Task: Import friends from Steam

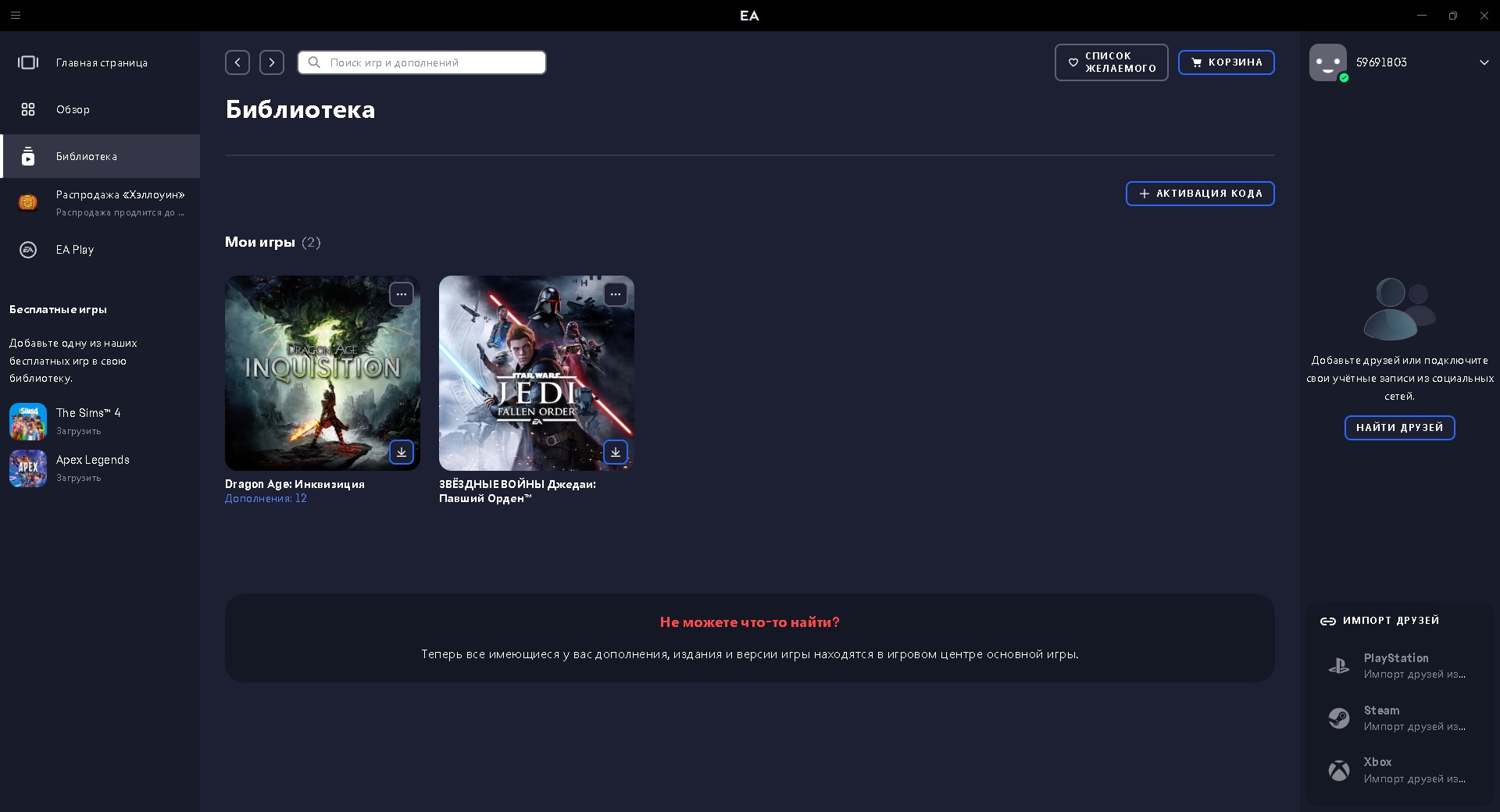Action: coord(1400,718)
